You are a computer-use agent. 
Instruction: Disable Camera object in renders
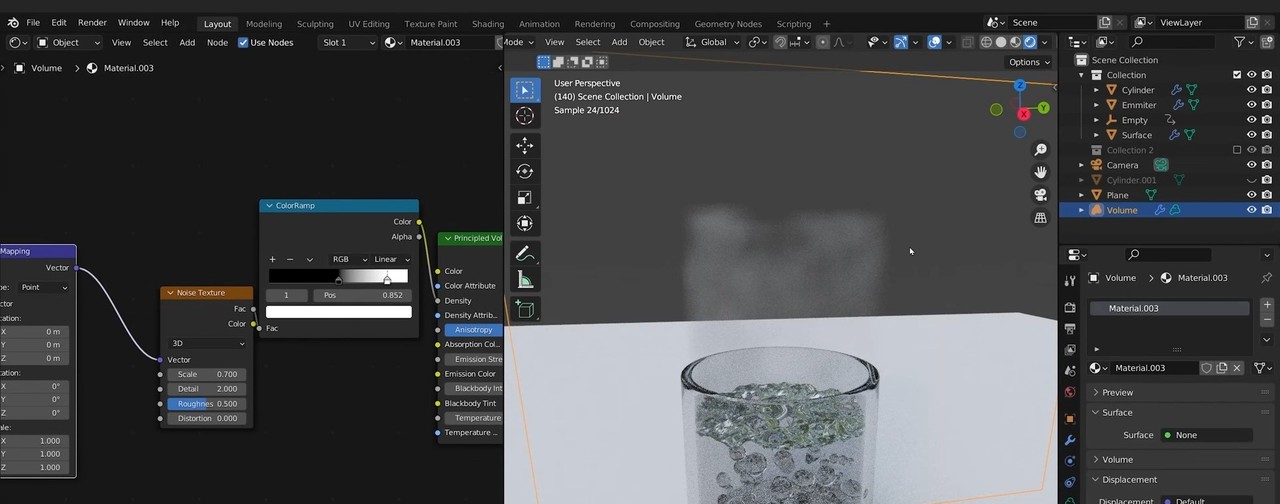[1267, 165]
